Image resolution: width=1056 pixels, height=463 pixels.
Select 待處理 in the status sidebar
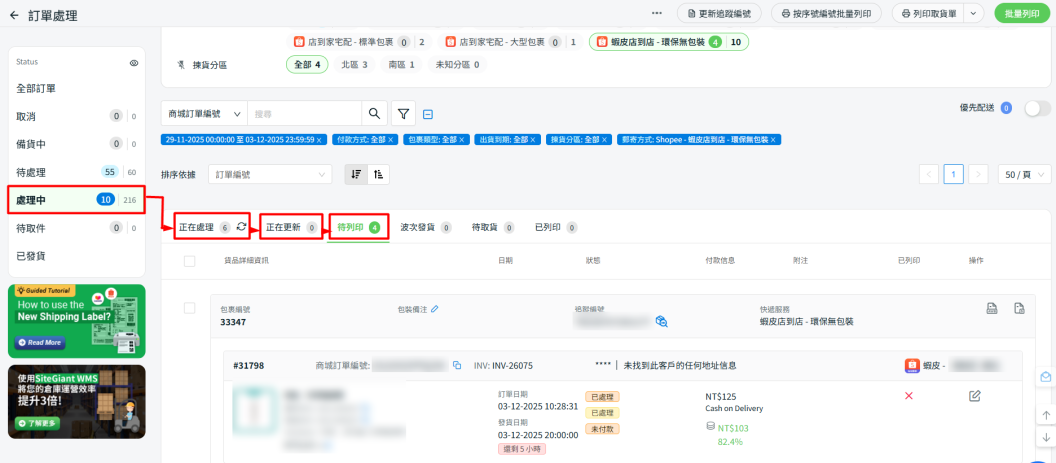point(31,172)
